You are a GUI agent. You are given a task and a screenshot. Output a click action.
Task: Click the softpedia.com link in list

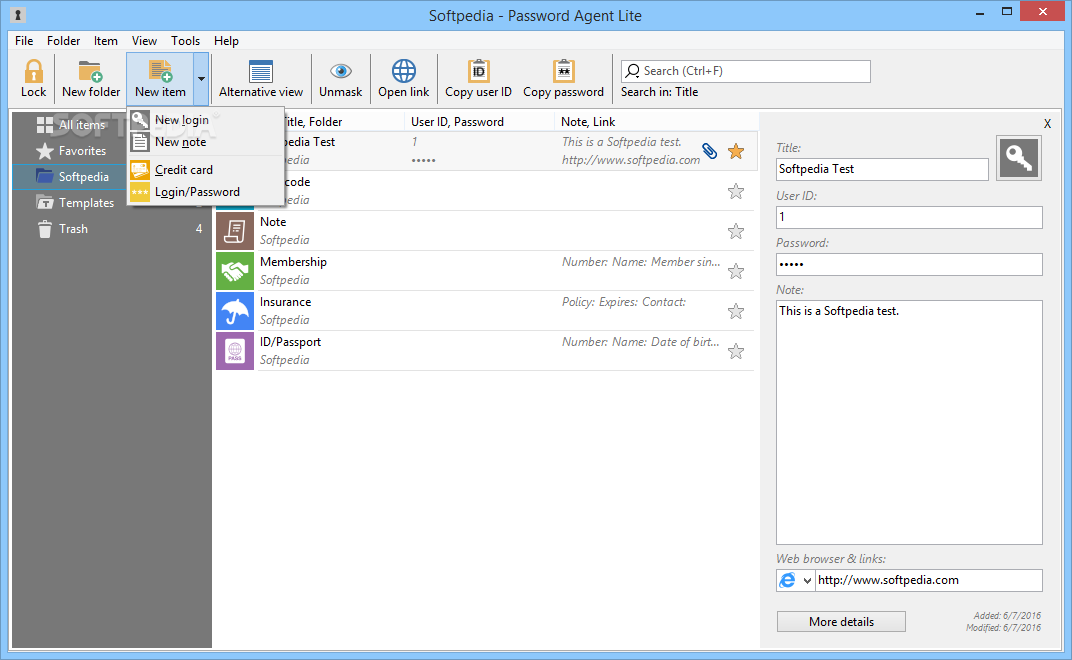[x=630, y=160]
